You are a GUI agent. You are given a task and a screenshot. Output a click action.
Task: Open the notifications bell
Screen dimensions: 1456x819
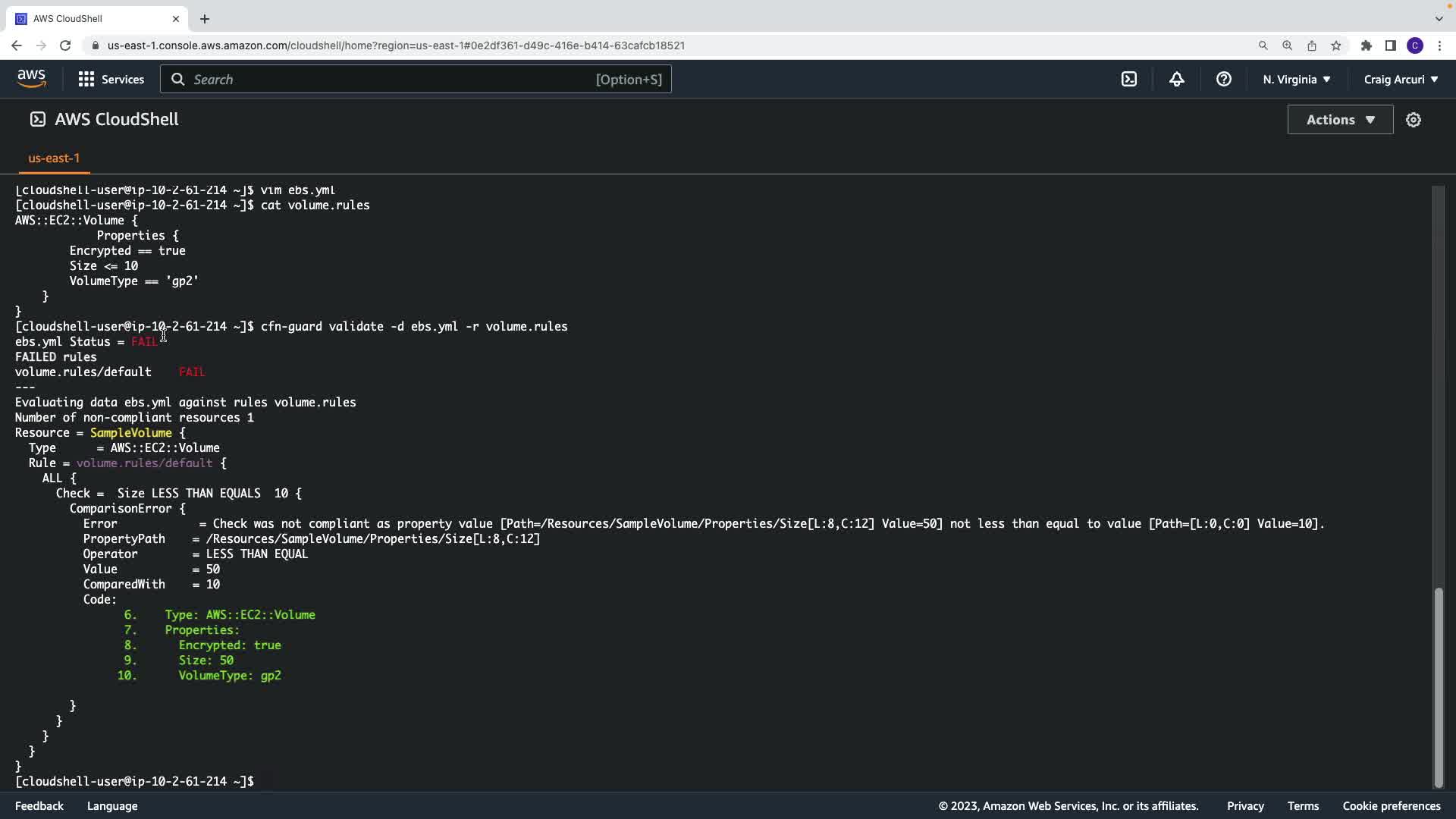click(x=1176, y=80)
